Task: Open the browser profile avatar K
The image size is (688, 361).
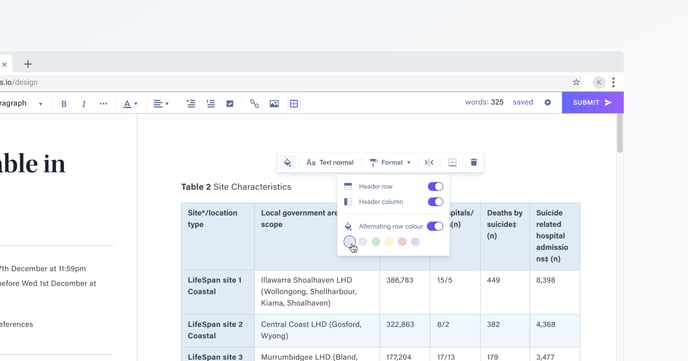Action: click(599, 82)
